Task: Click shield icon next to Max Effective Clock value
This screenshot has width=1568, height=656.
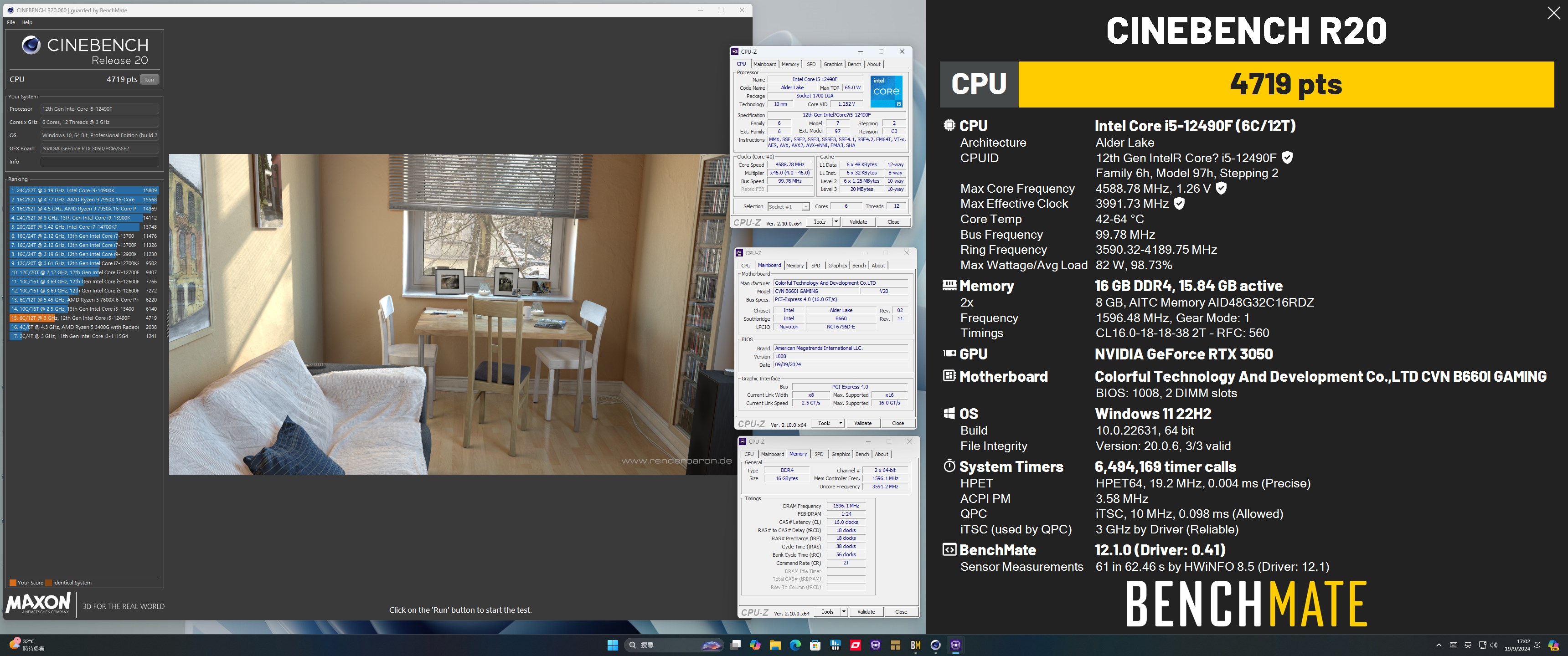Action: coord(1179,203)
